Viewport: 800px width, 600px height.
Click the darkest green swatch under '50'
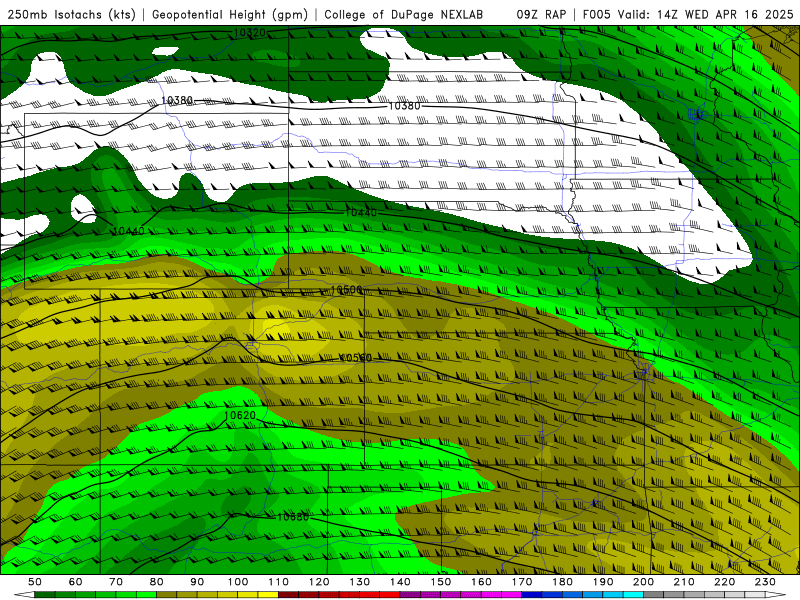coord(45,595)
